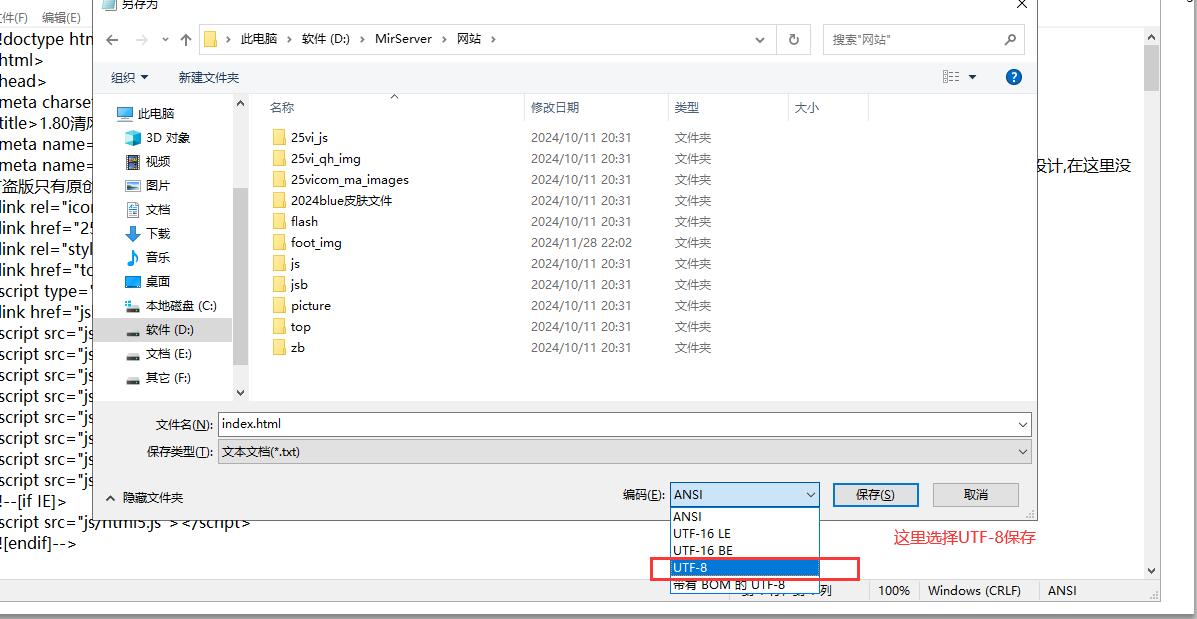Select the picture folder
This screenshot has width=1197, height=619.
click(x=311, y=305)
